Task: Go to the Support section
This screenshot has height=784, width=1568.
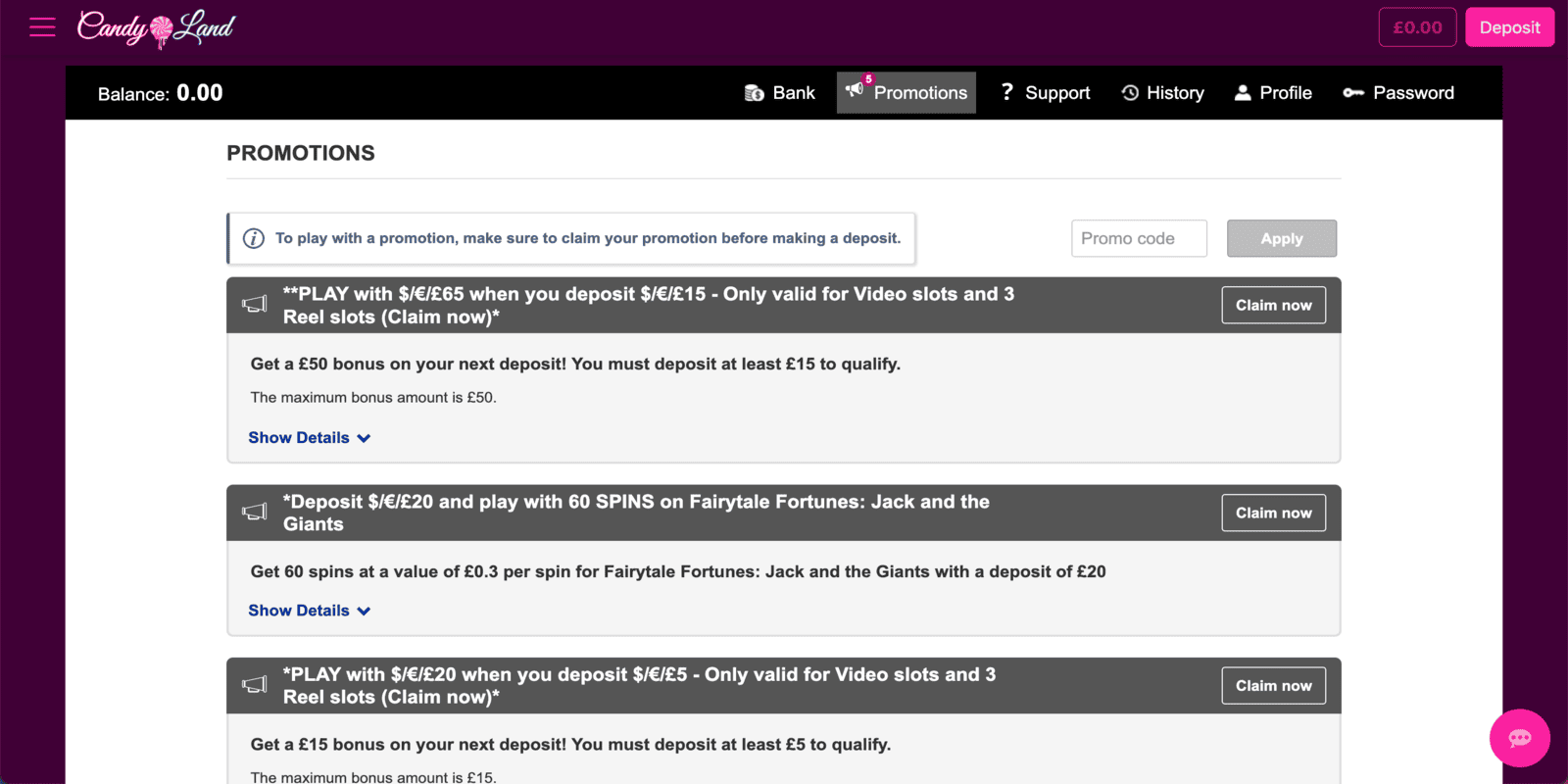Action: (x=1045, y=93)
